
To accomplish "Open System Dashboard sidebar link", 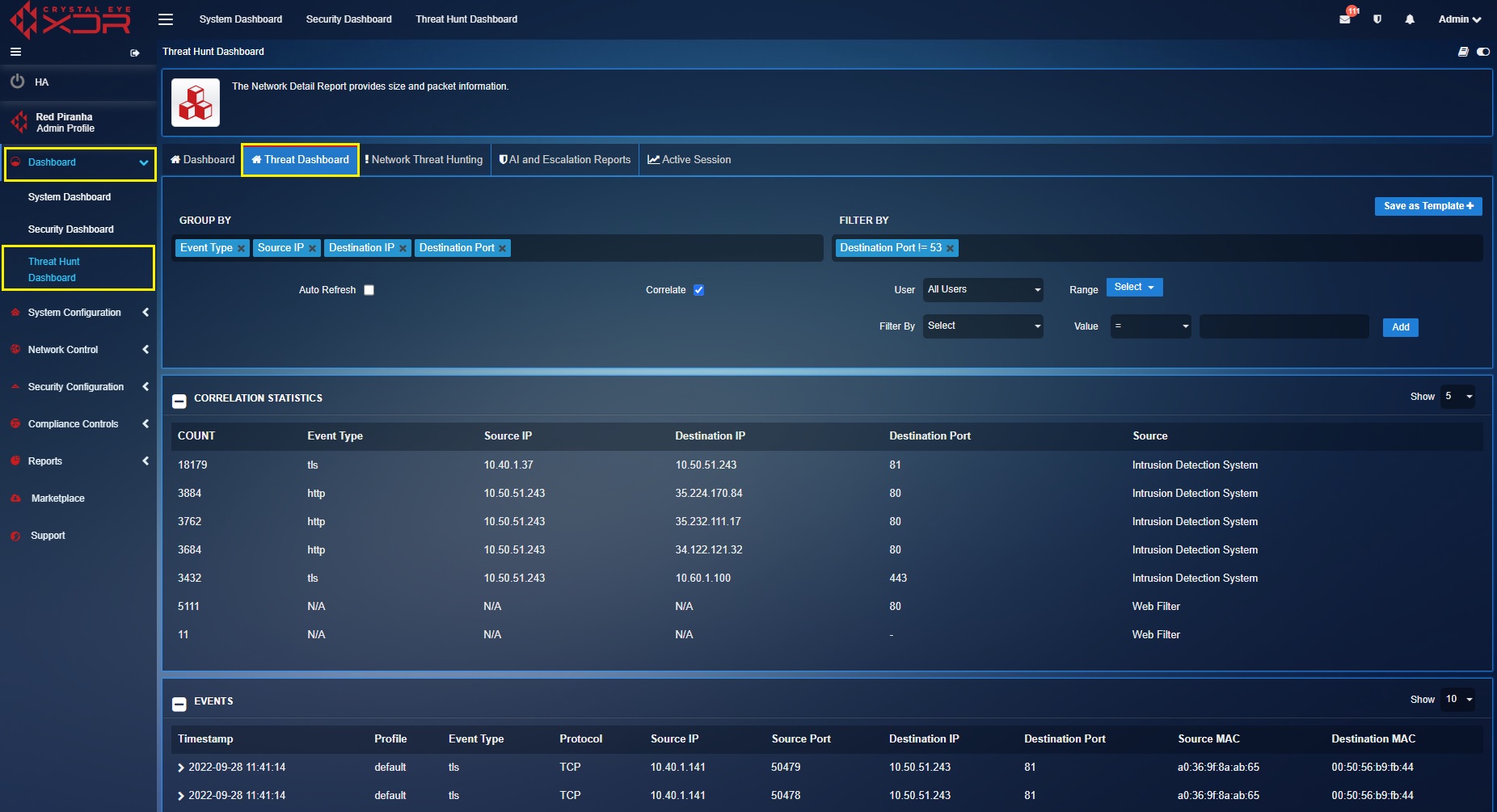I will coord(70,197).
